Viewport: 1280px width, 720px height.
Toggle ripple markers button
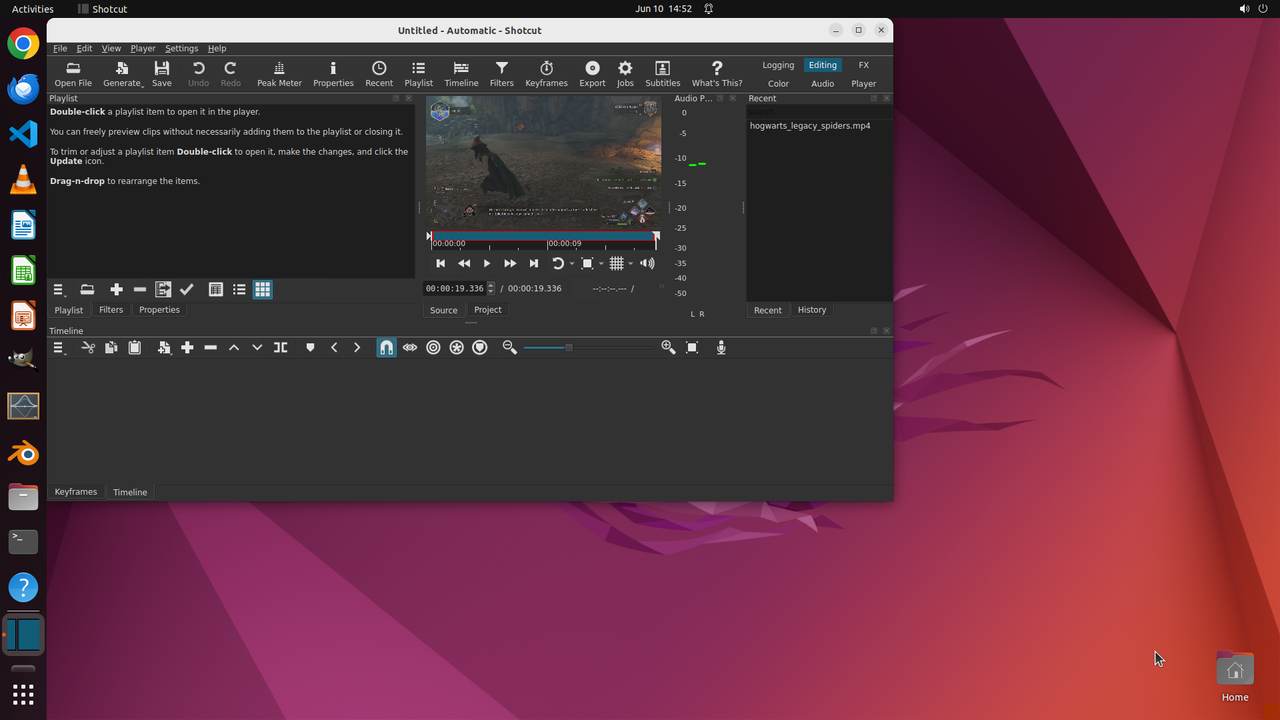tap(480, 347)
